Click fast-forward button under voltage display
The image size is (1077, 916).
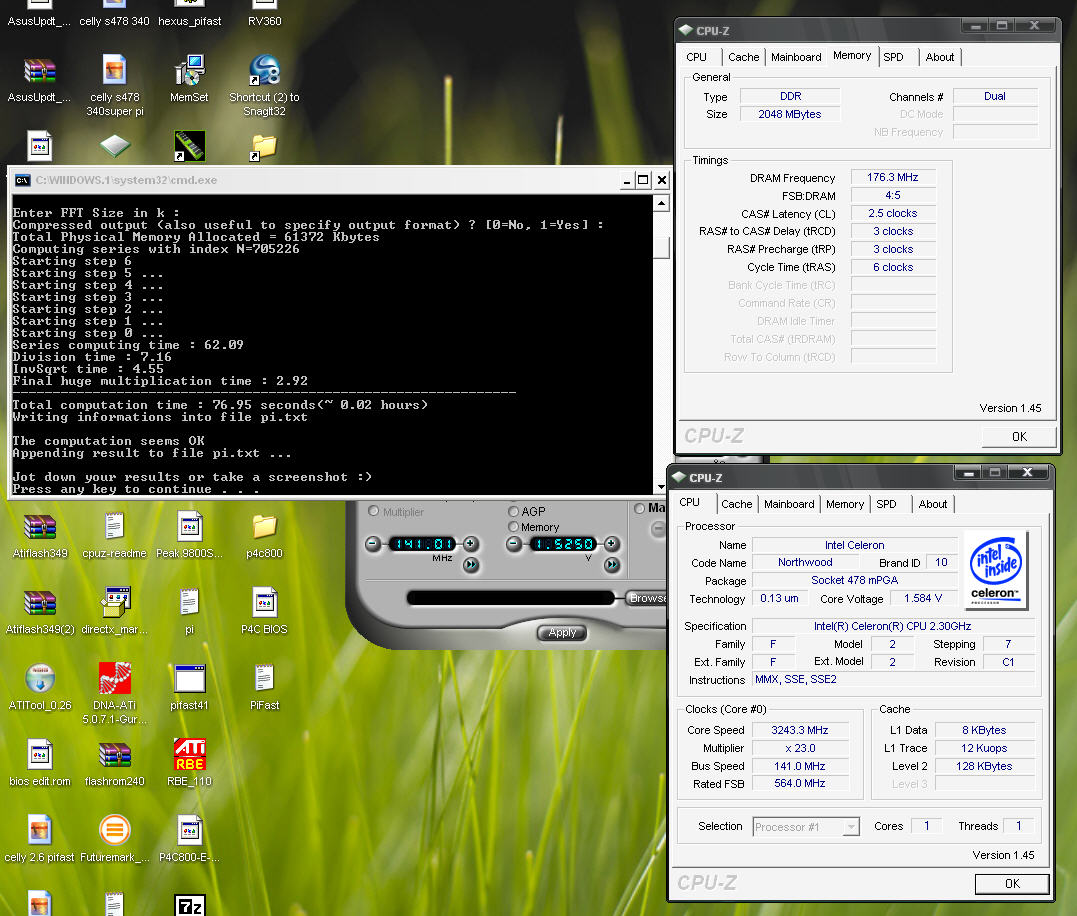click(x=612, y=565)
